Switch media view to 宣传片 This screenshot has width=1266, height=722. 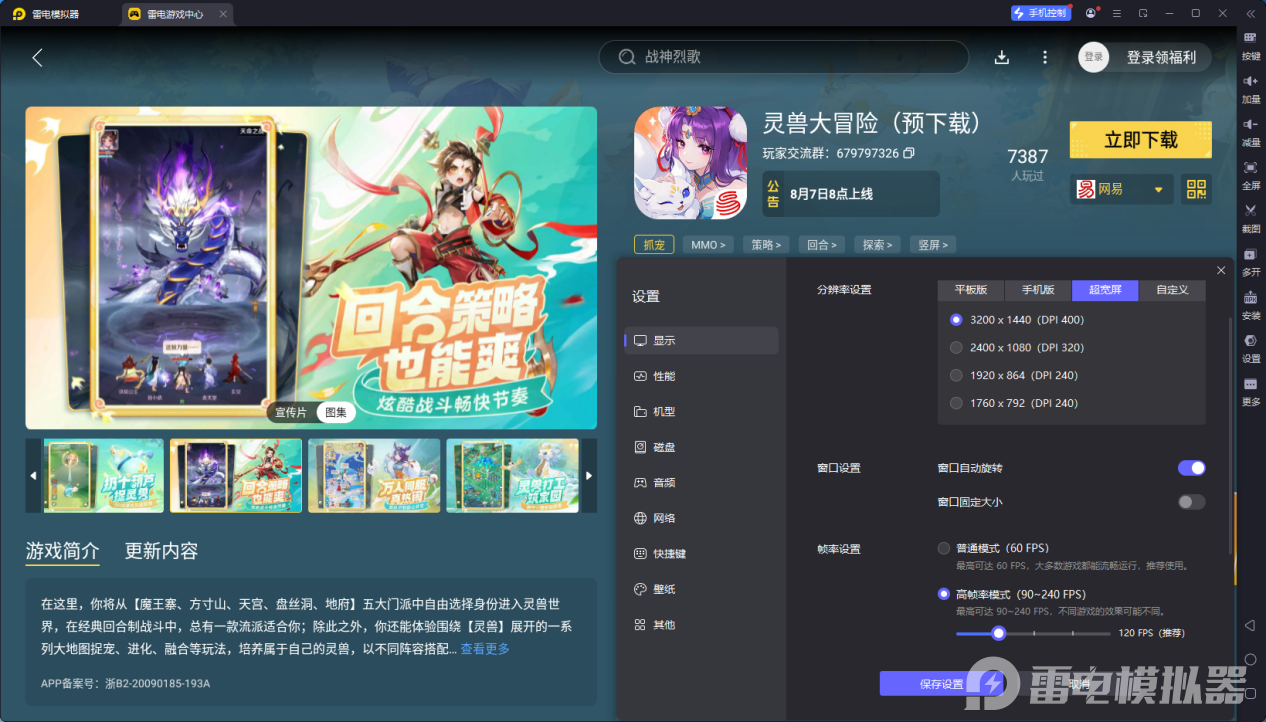(x=291, y=412)
